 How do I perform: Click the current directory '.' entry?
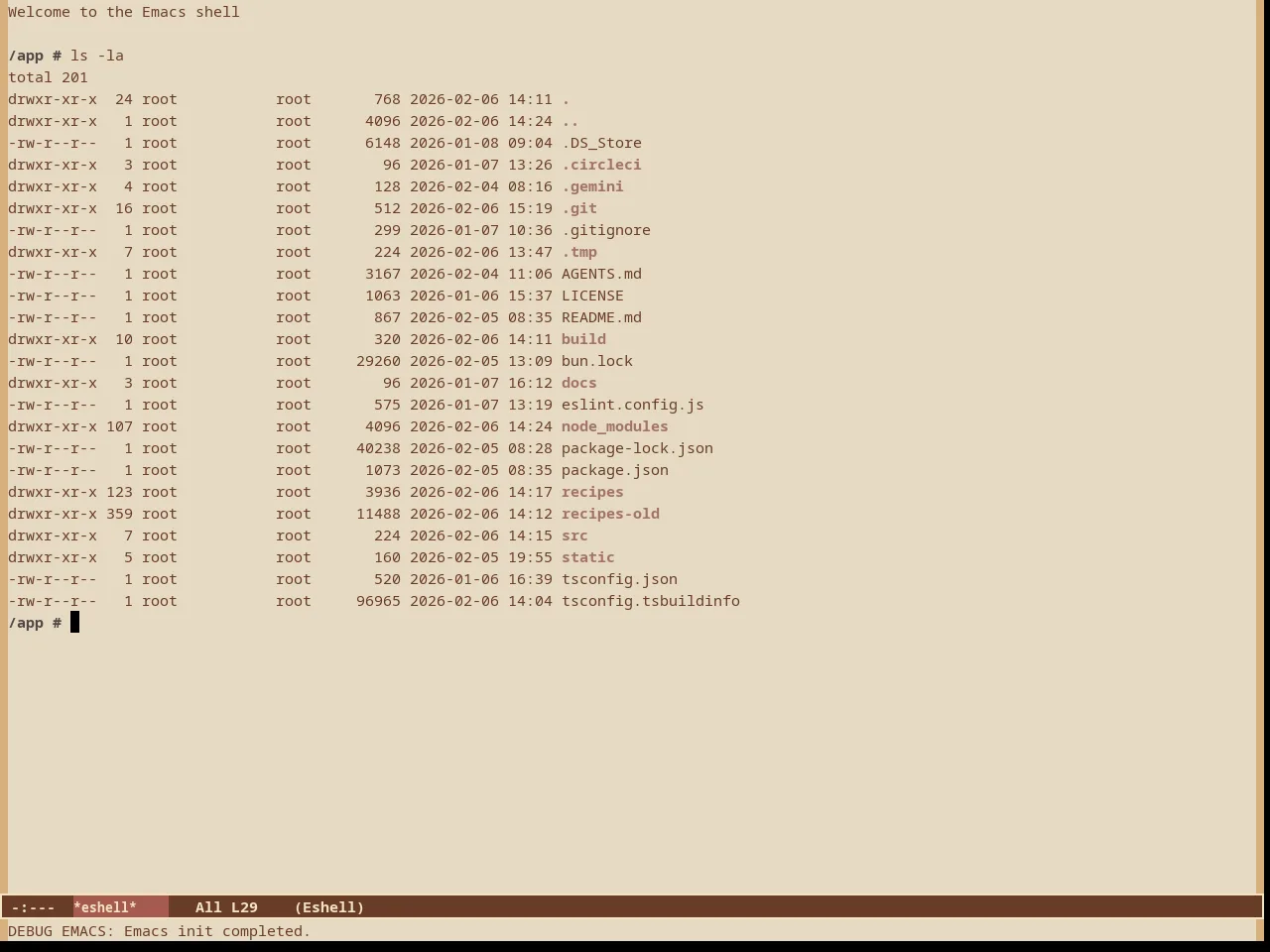(x=566, y=99)
